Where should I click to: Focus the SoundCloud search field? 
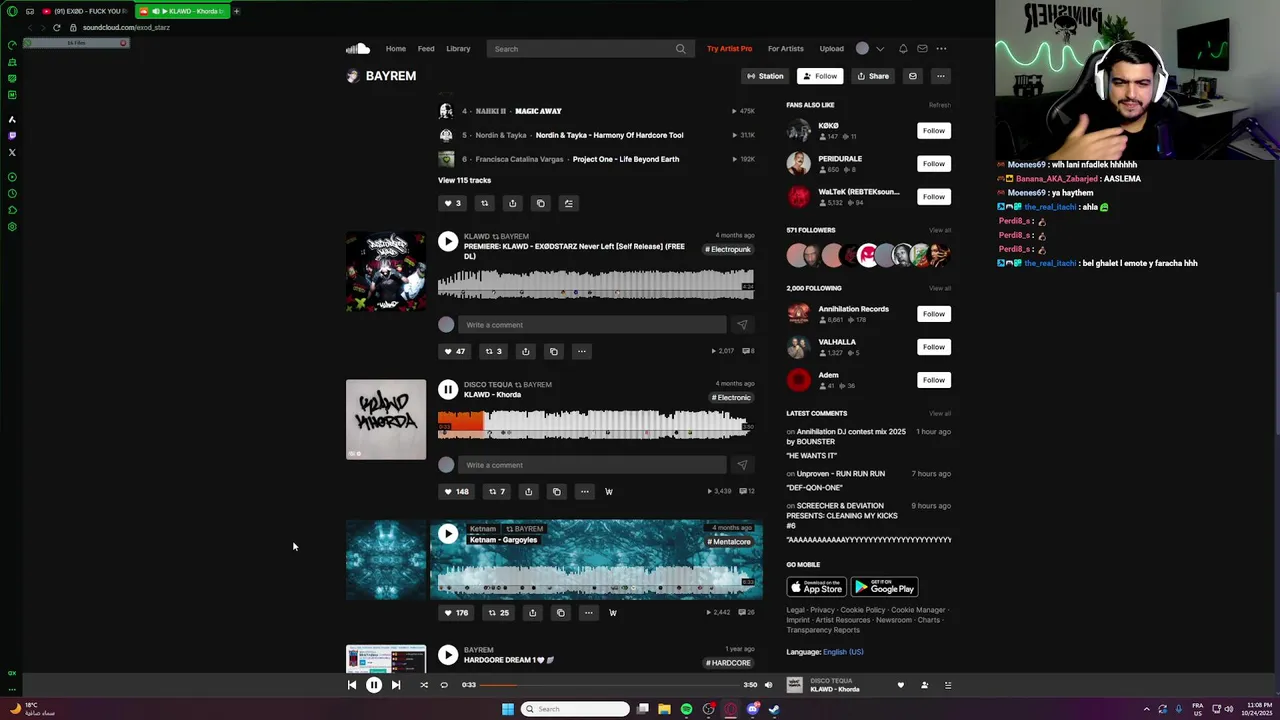[590, 48]
